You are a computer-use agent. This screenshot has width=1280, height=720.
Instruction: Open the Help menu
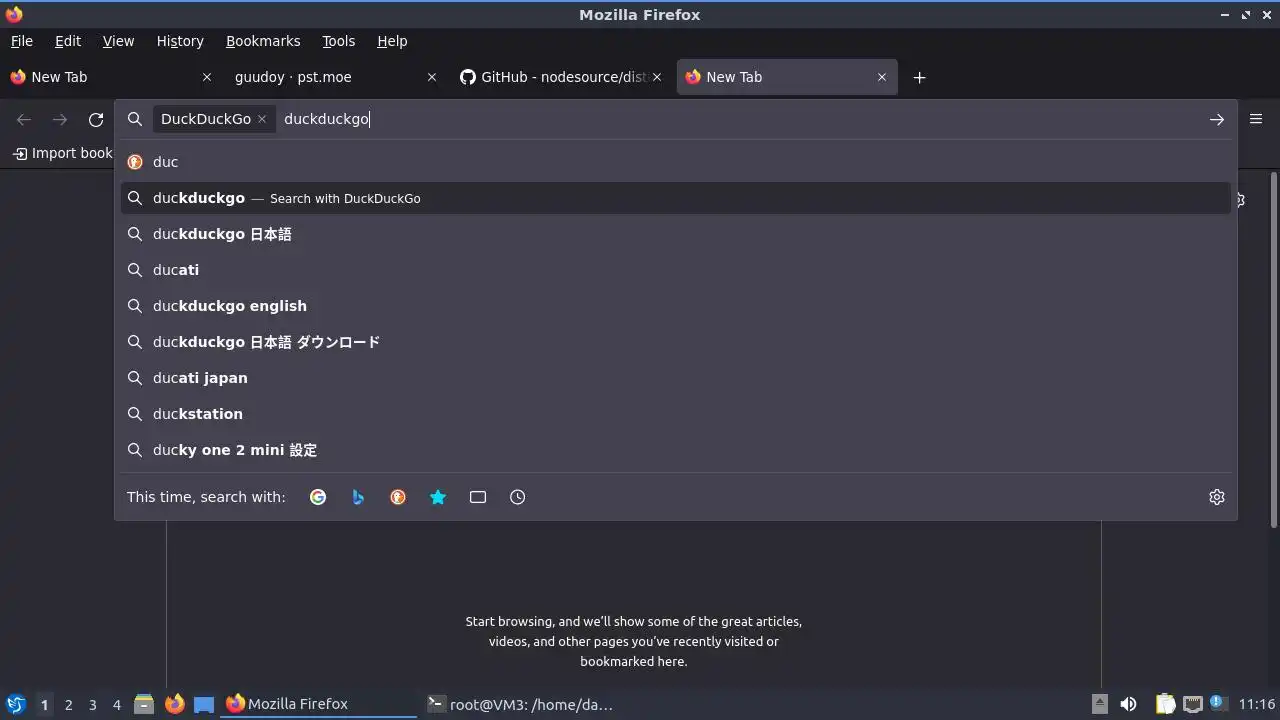(x=392, y=41)
